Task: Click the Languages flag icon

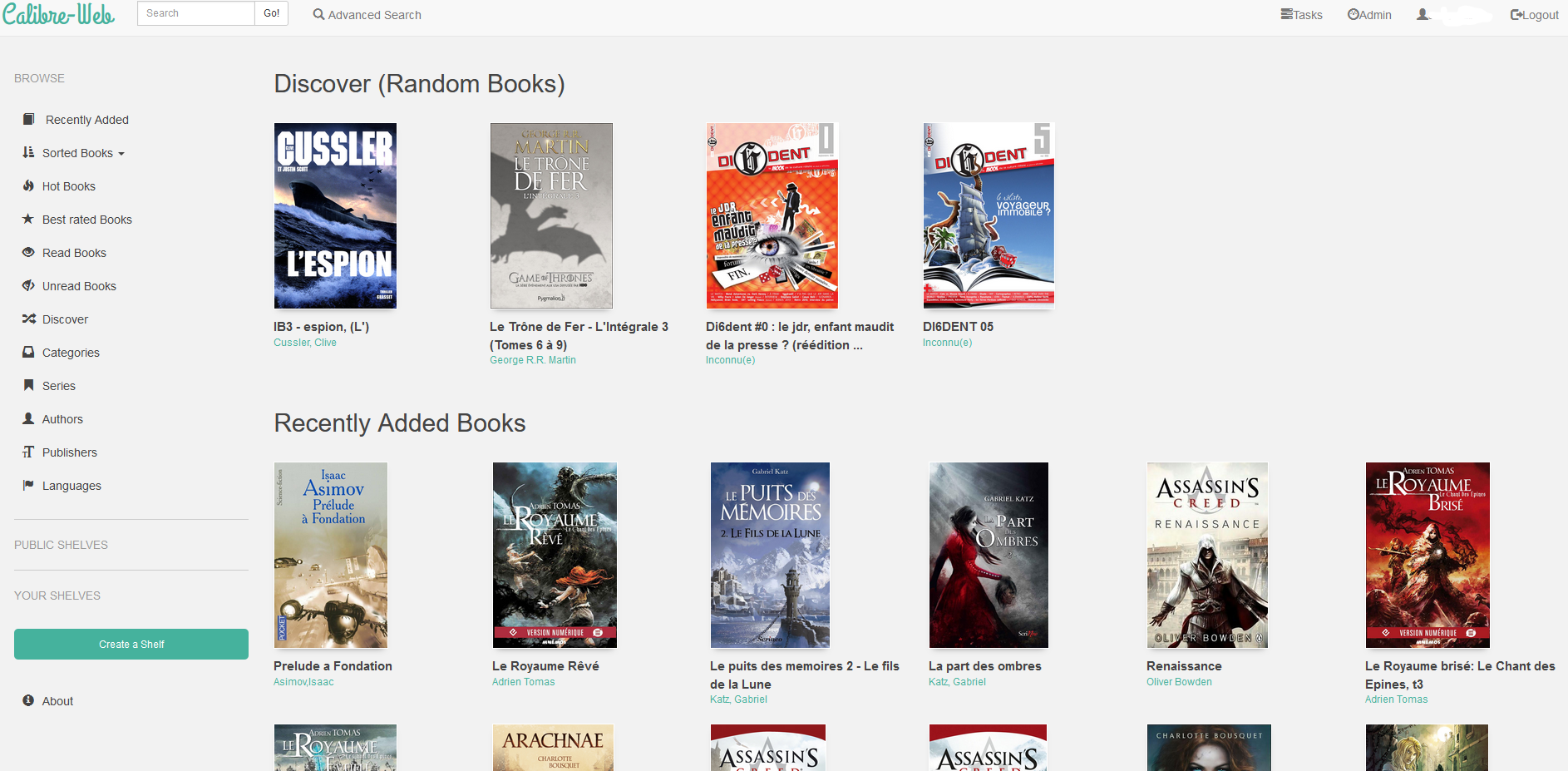Action: [x=28, y=485]
